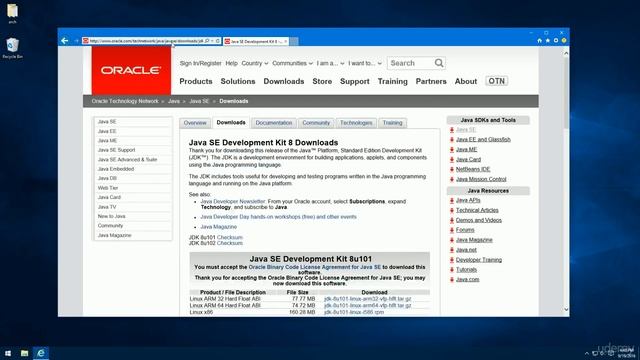The height and width of the screenshot is (360, 640).
Task: Click Sign In/Register link
Action: pos(200,63)
